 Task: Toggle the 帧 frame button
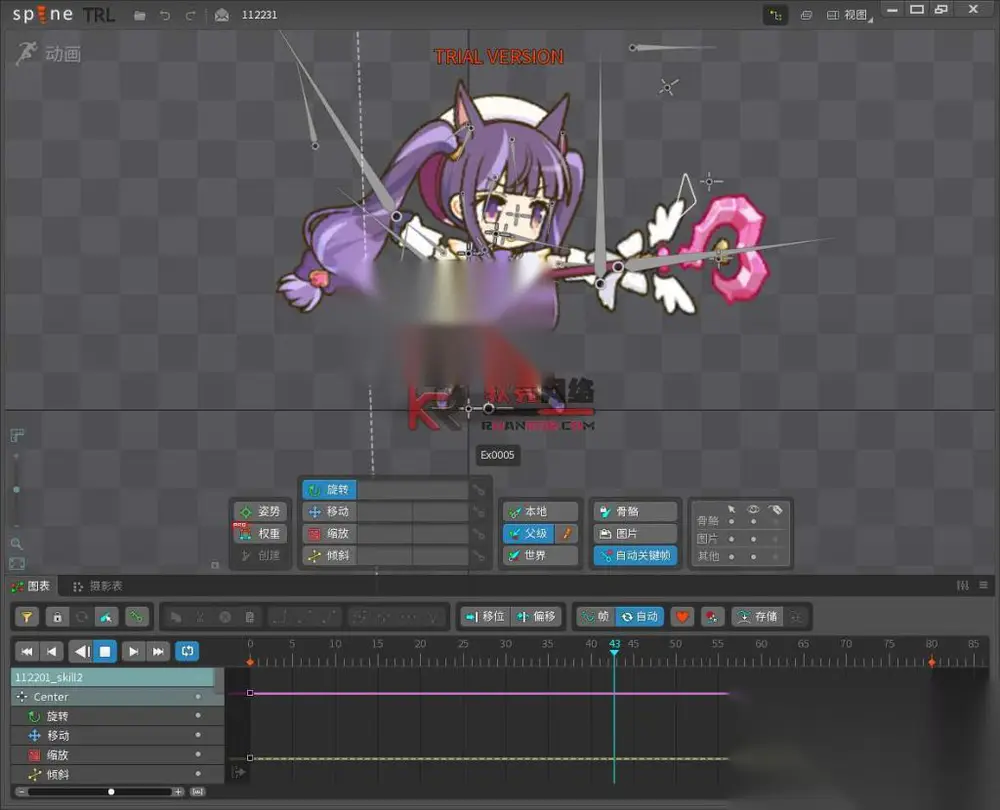pyautogui.click(x=596, y=617)
